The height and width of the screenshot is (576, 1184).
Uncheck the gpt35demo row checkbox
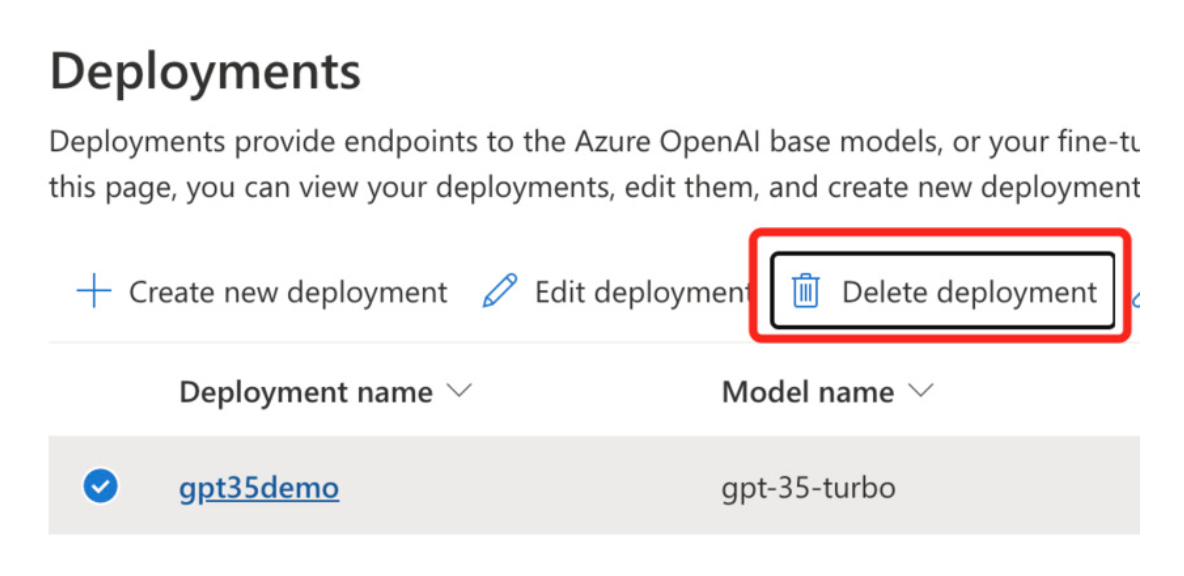100,487
